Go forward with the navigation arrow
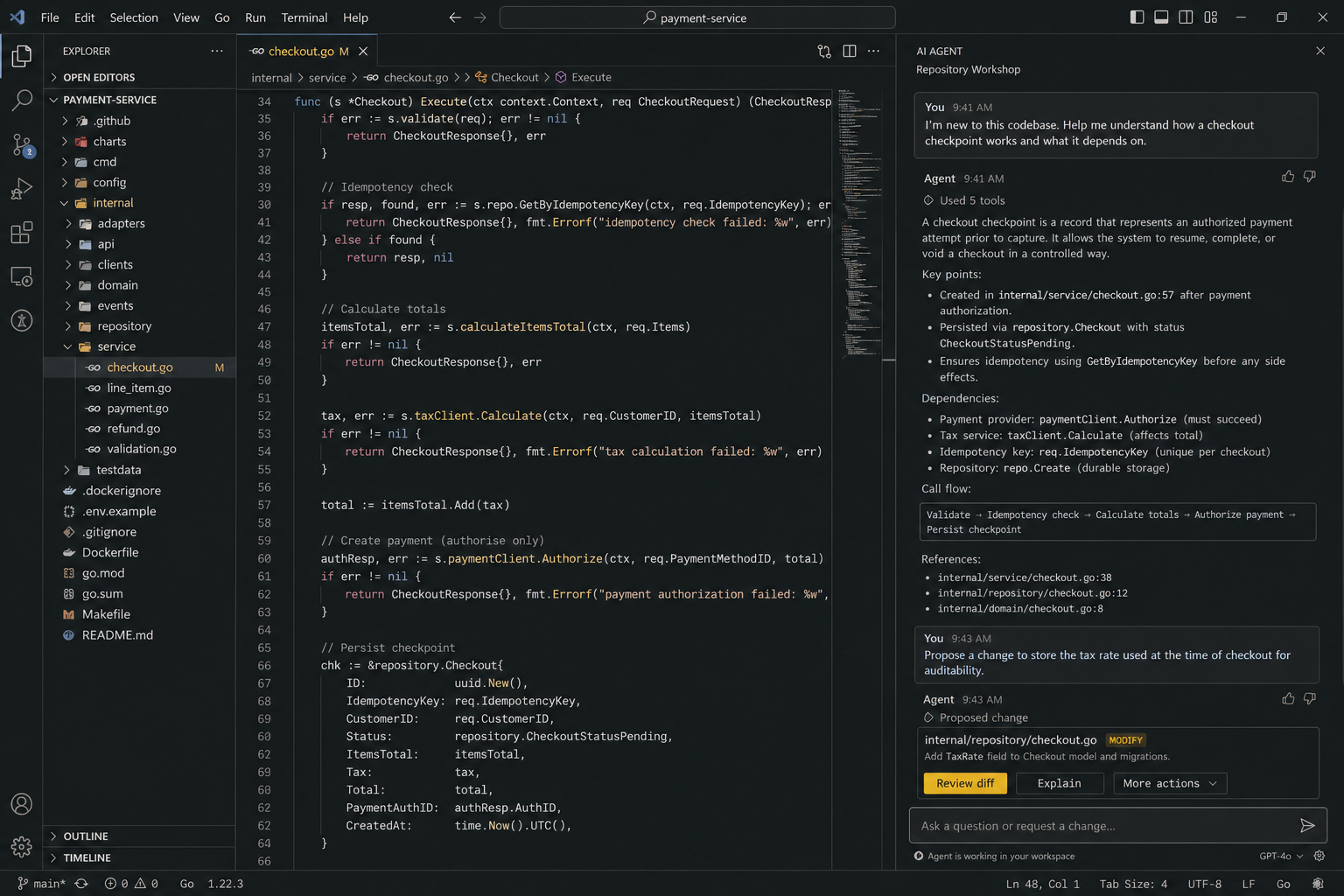The image size is (1344, 896). tap(479, 17)
